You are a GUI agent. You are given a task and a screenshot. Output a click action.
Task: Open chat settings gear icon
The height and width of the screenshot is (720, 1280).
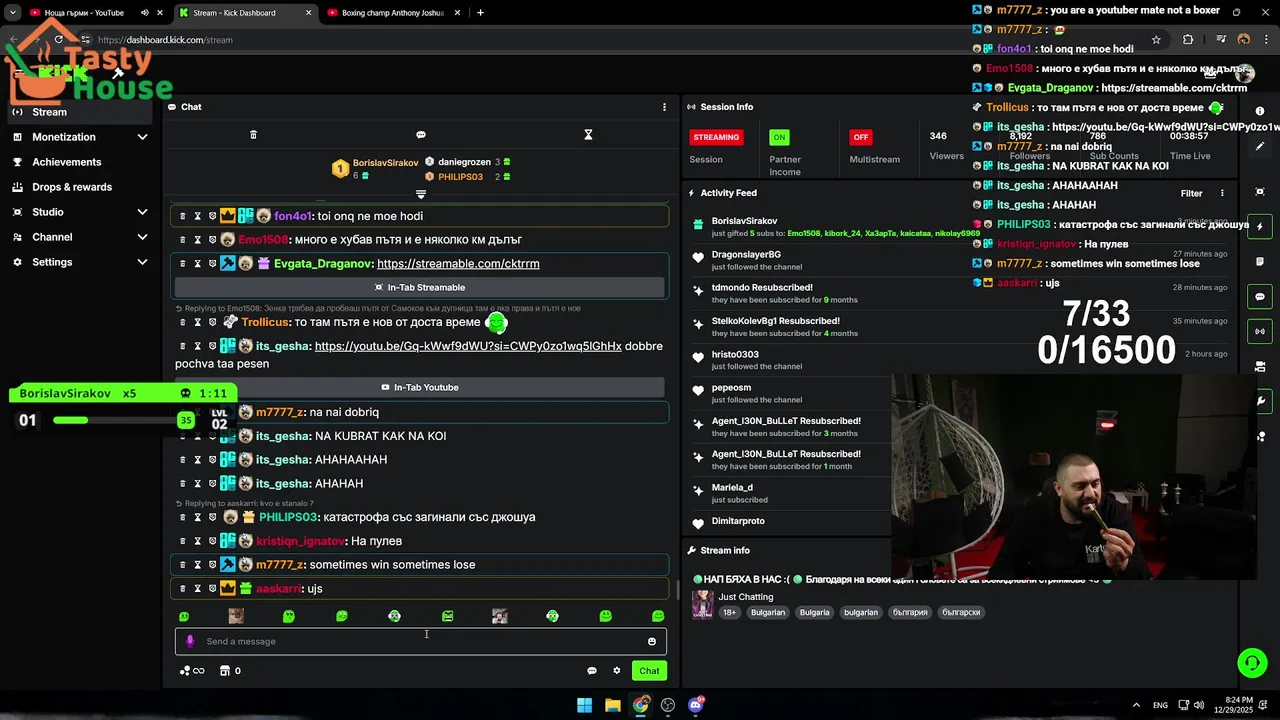tap(617, 671)
